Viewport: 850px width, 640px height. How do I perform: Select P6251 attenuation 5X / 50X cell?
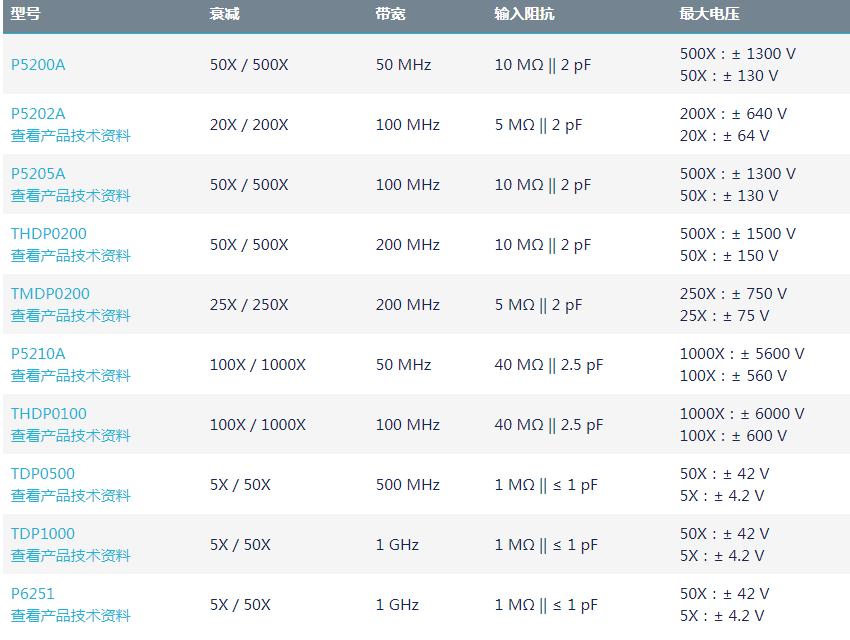tap(240, 605)
